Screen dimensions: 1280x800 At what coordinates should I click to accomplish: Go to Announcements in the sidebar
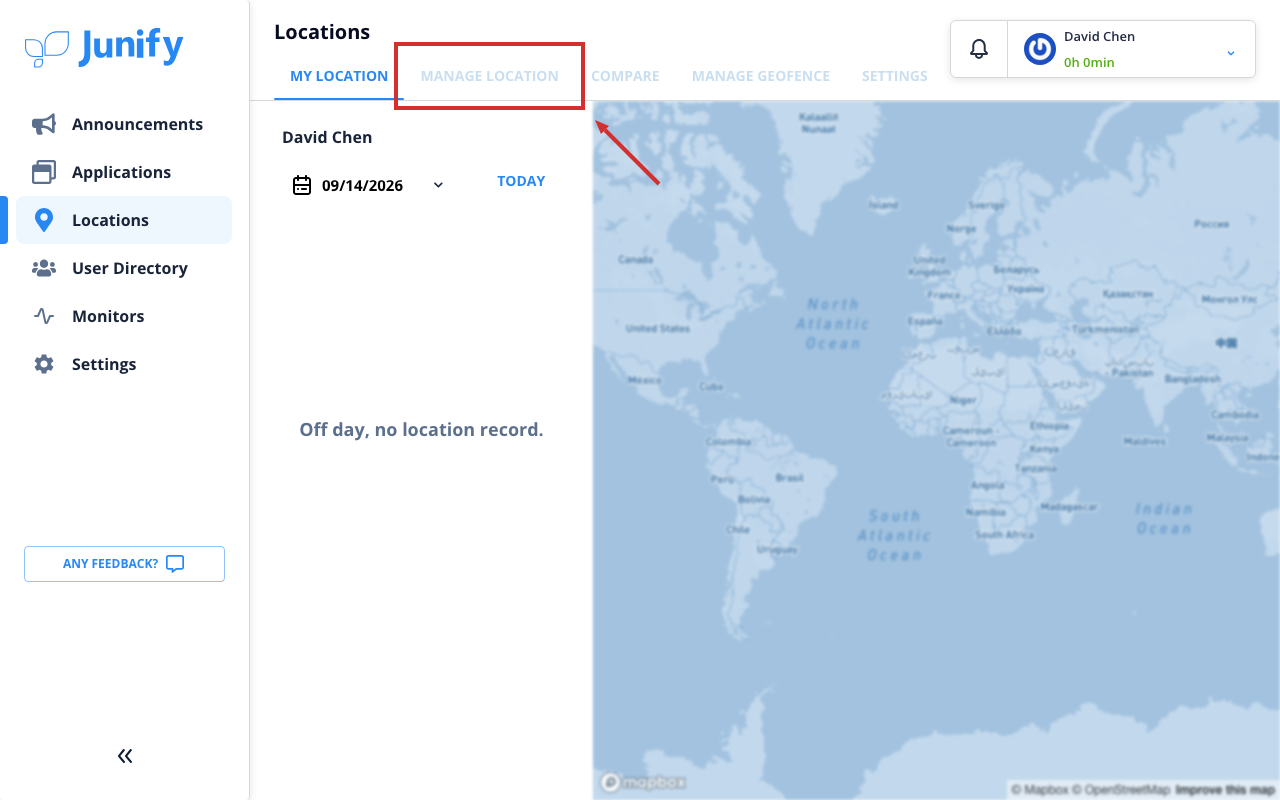point(124,124)
